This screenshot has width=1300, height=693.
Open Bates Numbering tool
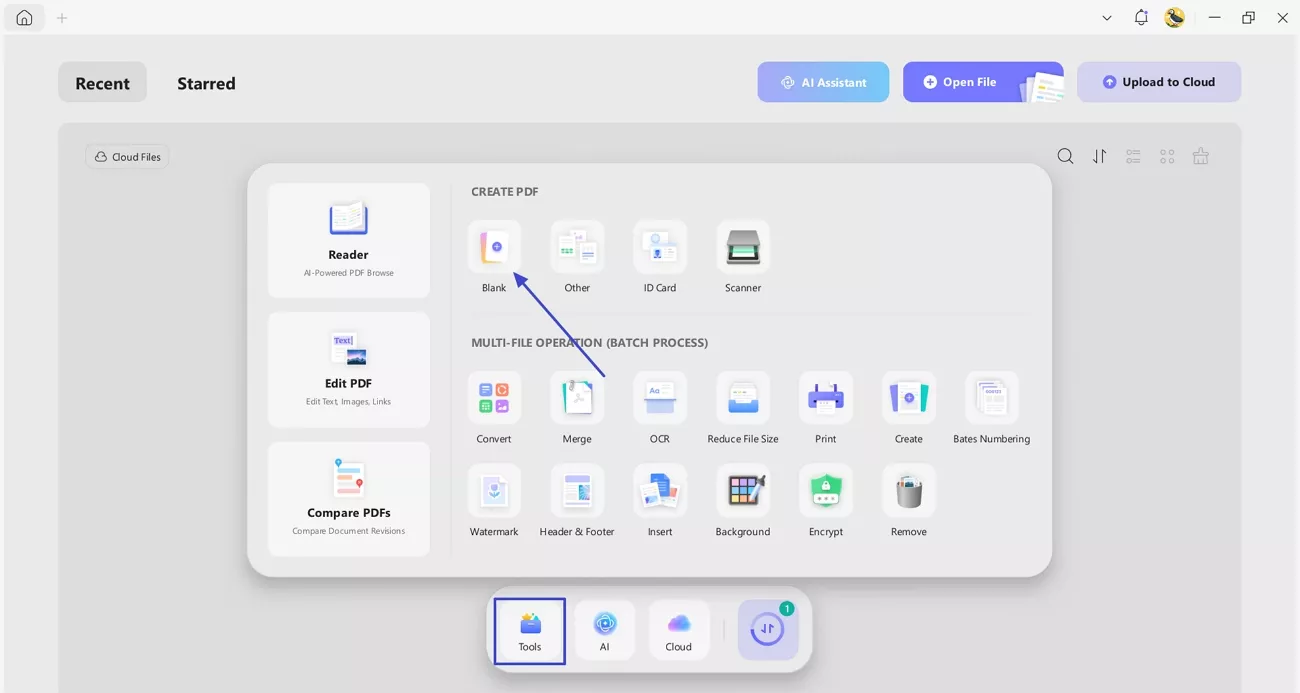(991, 399)
